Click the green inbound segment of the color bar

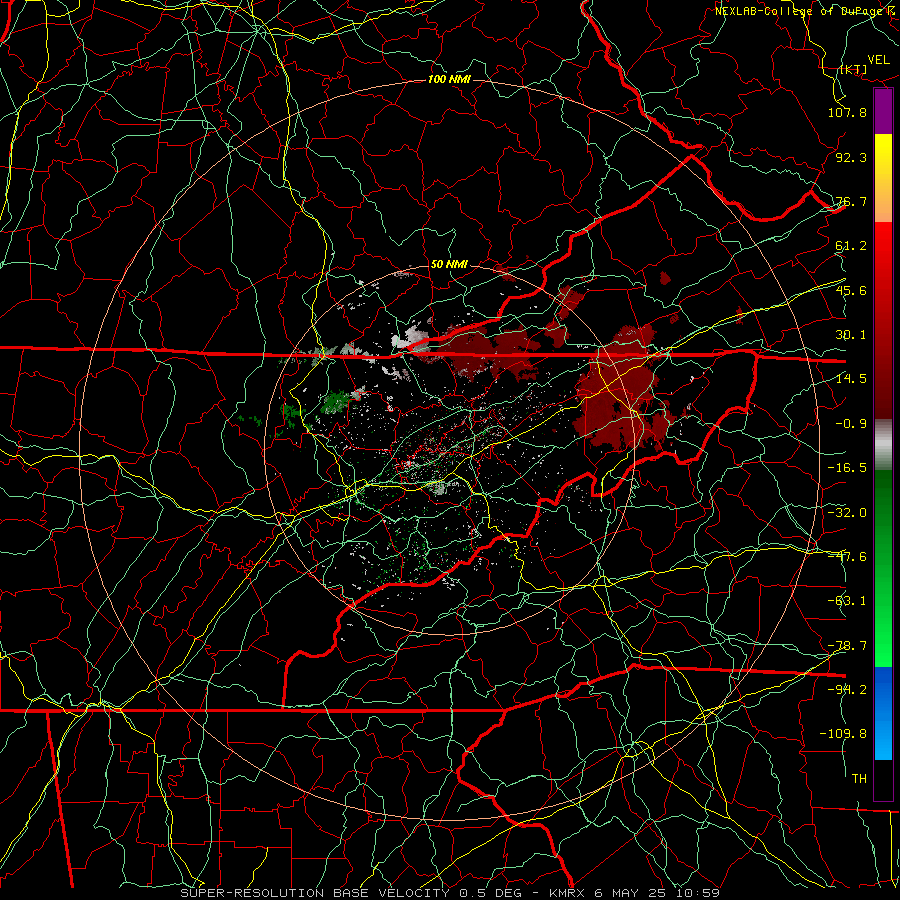883,568
